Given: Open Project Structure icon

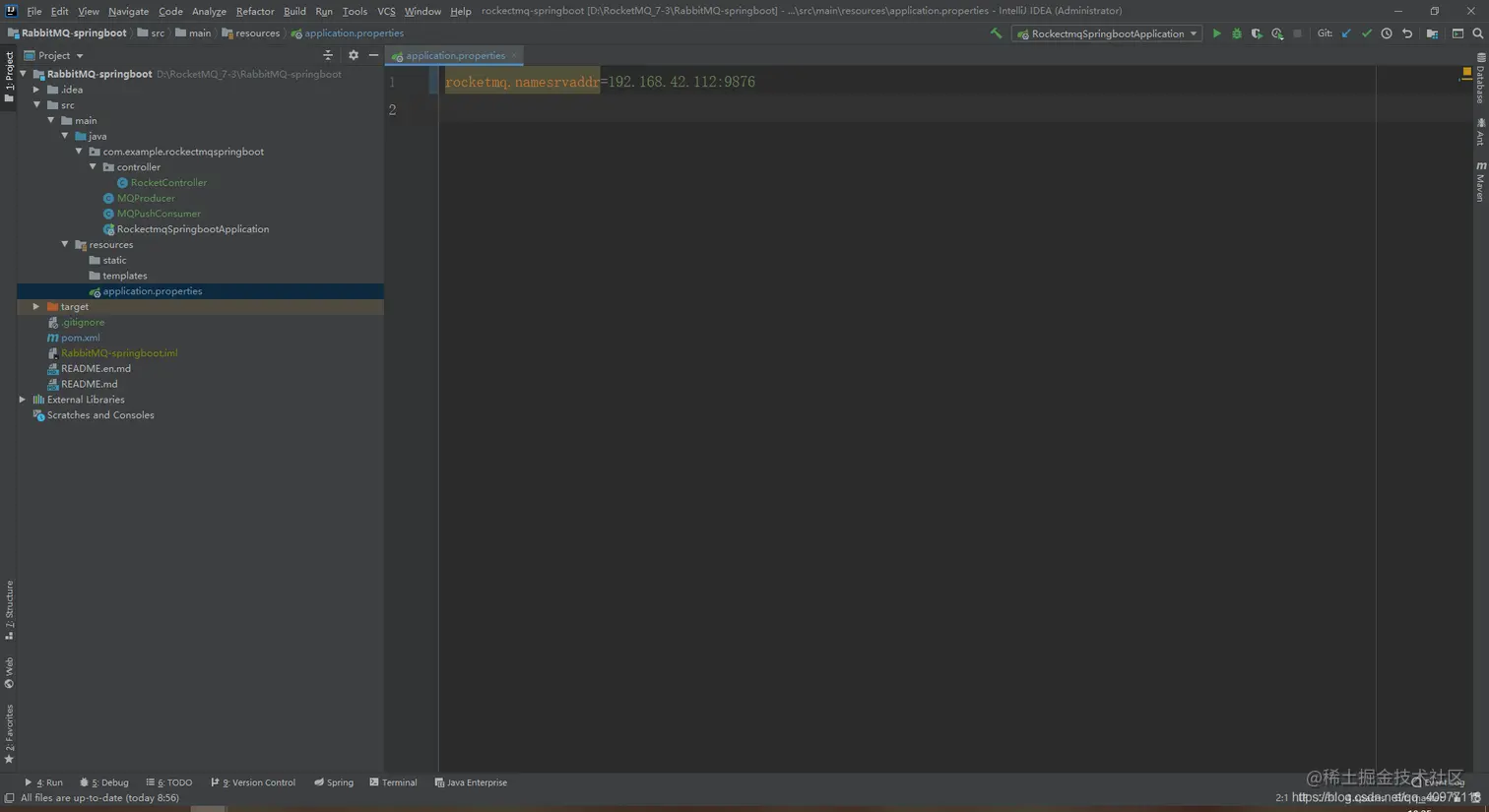Looking at the screenshot, I should pos(1433,33).
